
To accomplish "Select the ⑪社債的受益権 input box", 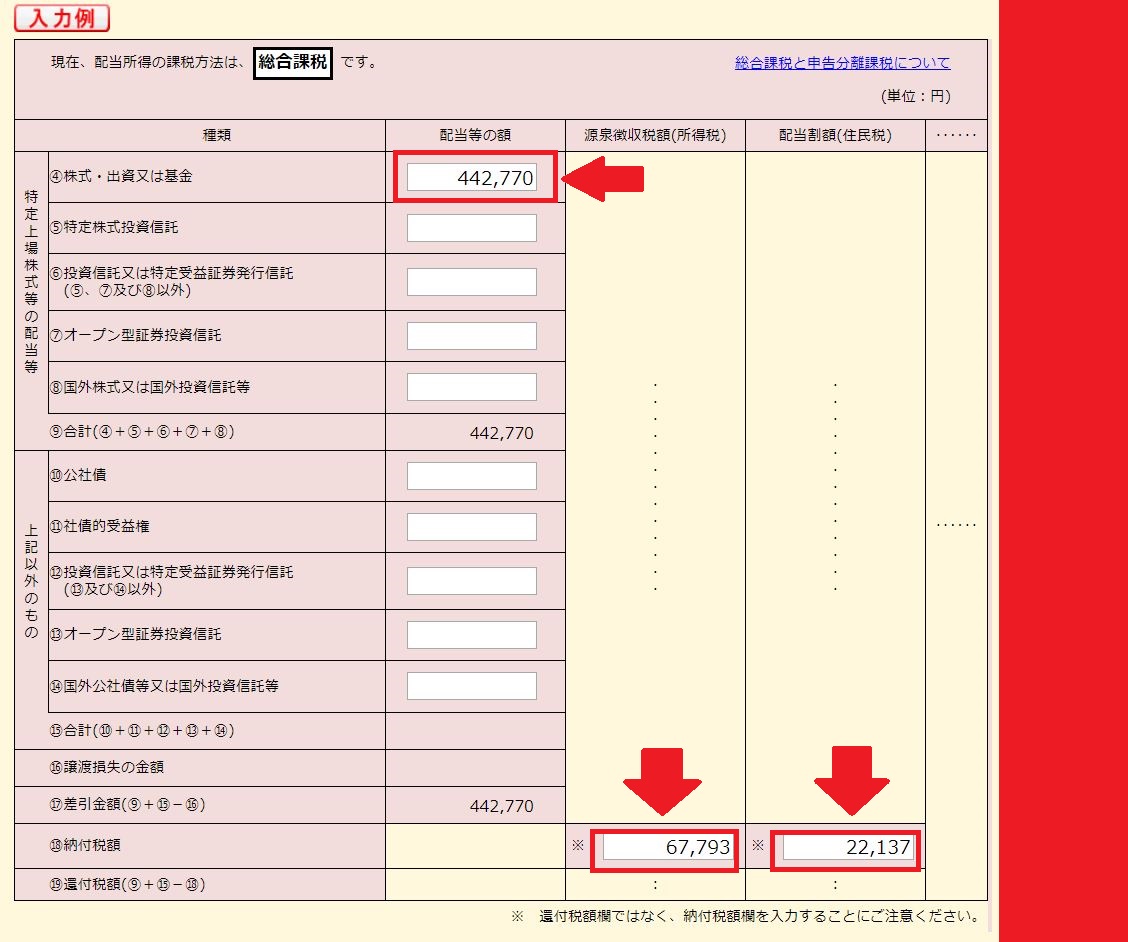I will (x=472, y=527).
